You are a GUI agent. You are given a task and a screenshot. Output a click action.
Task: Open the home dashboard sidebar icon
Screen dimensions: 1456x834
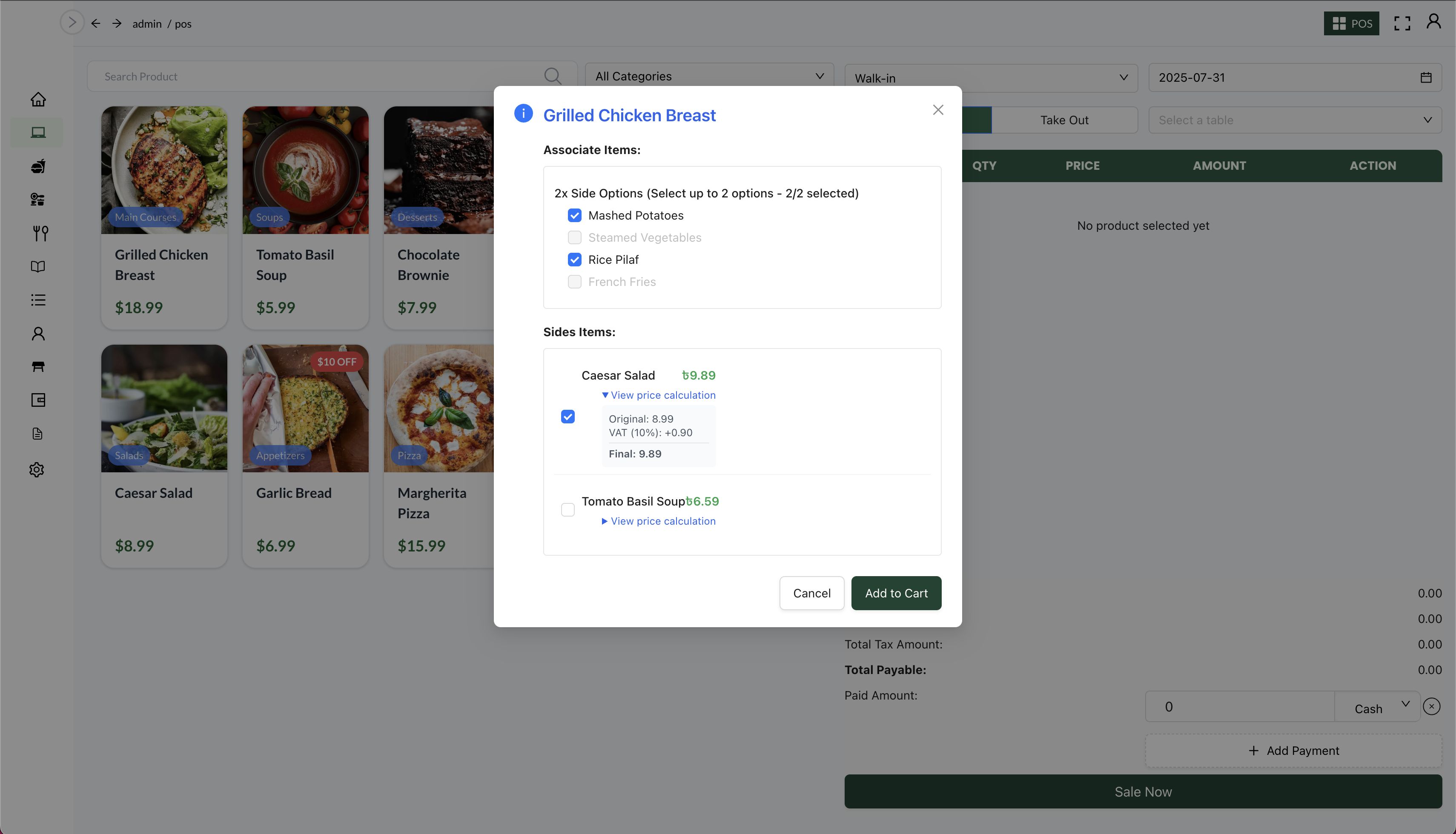tap(38, 100)
